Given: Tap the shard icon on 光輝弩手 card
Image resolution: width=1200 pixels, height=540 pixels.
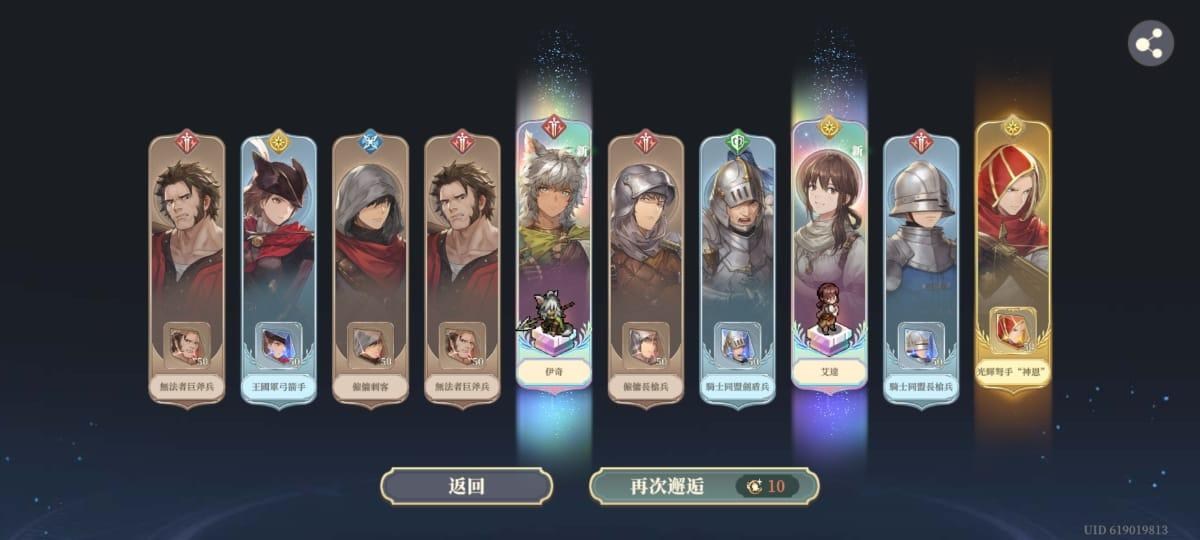Looking at the screenshot, I should coord(1013,330).
